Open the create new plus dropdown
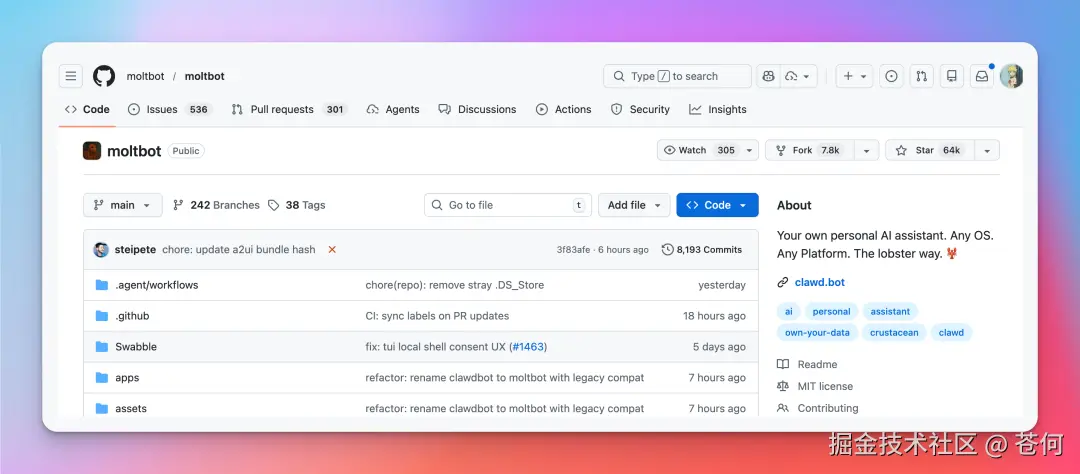1080x474 pixels. [855, 76]
